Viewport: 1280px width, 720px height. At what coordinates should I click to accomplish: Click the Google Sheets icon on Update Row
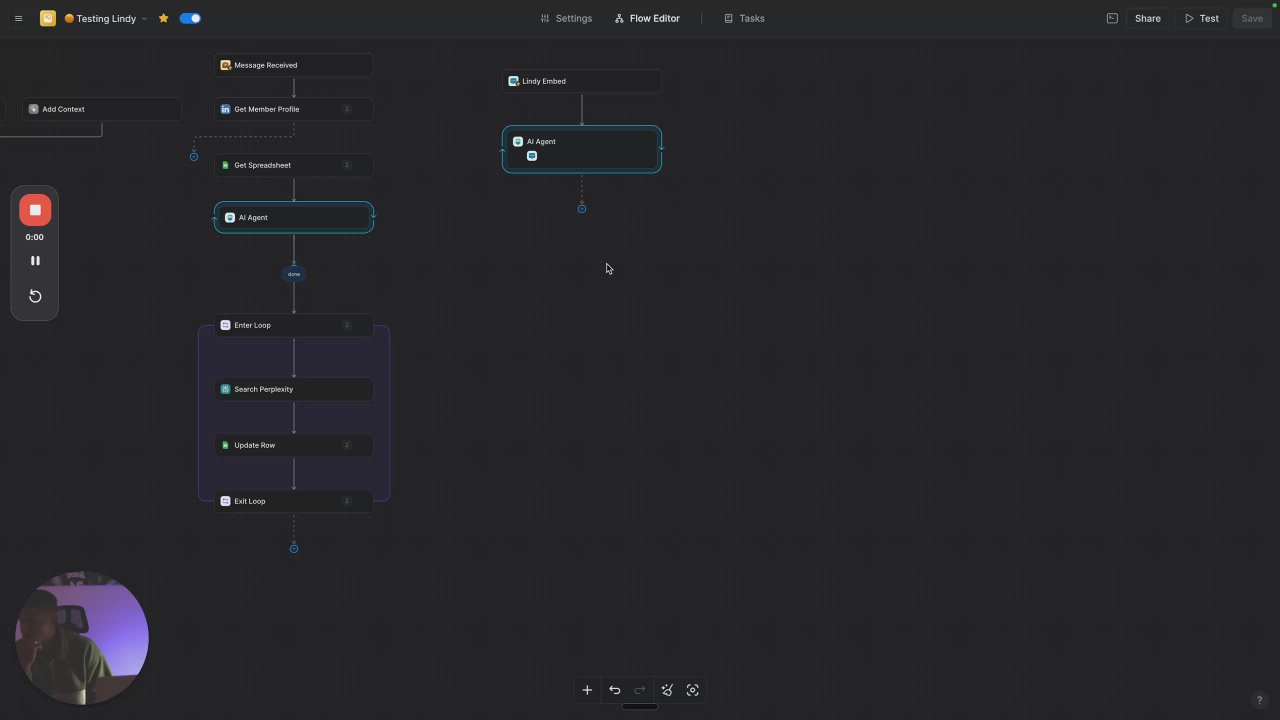(x=225, y=445)
